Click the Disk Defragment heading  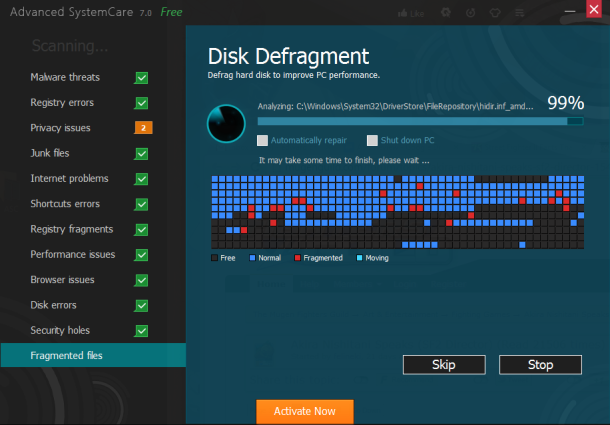pyautogui.click(x=288, y=57)
